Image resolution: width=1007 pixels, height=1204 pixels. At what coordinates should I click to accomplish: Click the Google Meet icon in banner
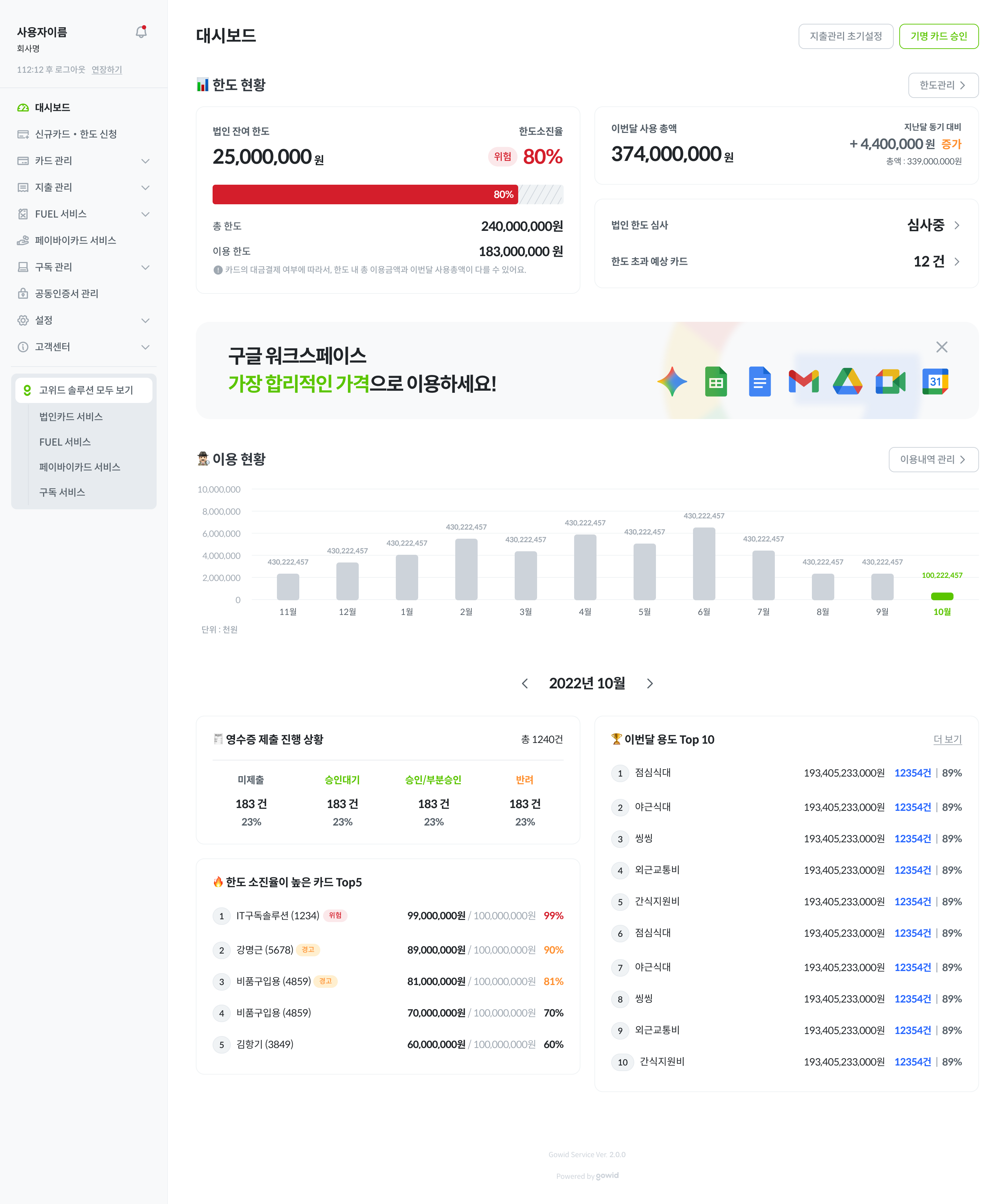(890, 382)
